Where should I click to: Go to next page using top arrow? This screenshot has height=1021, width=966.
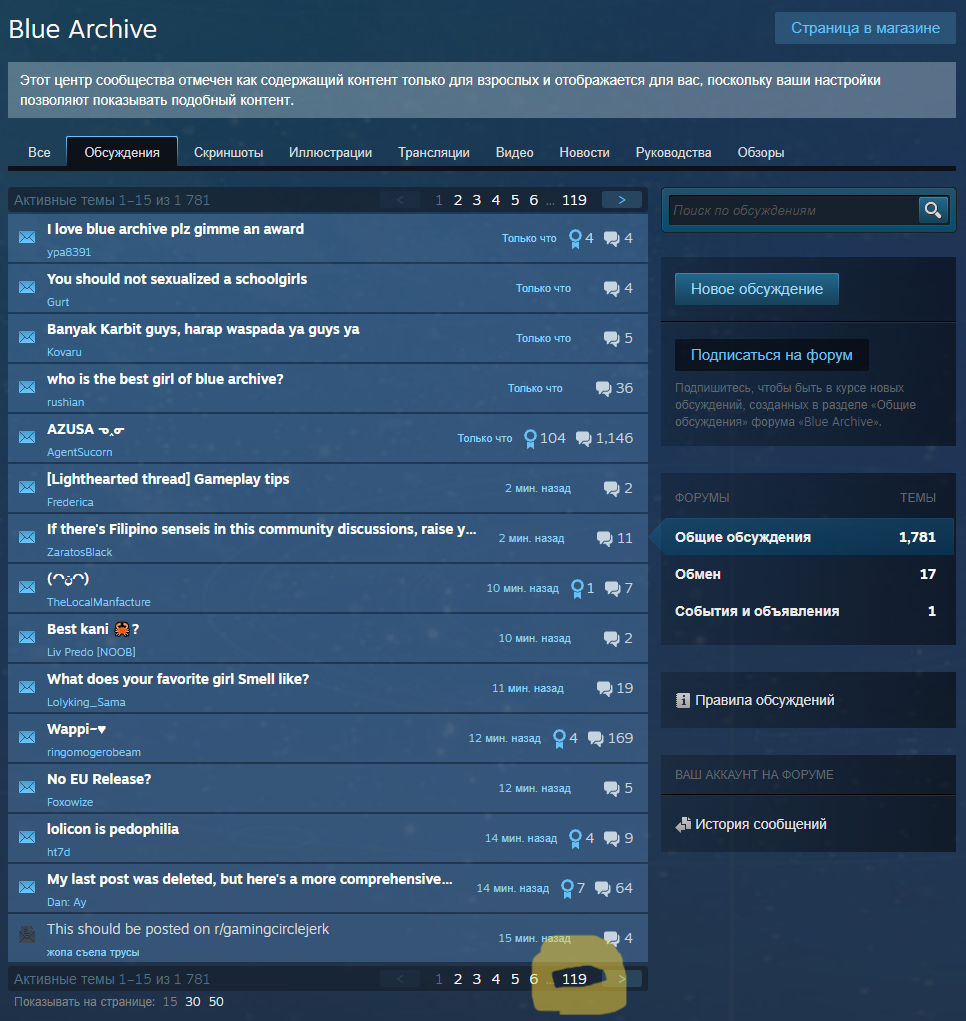point(622,200)
